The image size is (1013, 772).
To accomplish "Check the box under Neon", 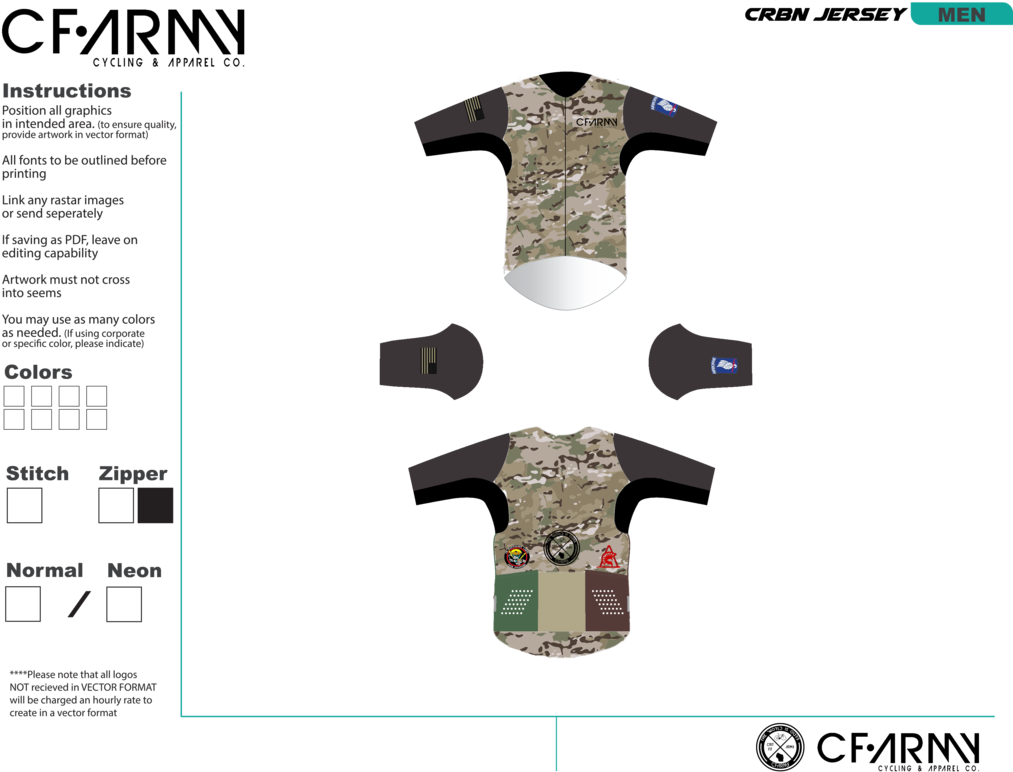I will 124,604.
